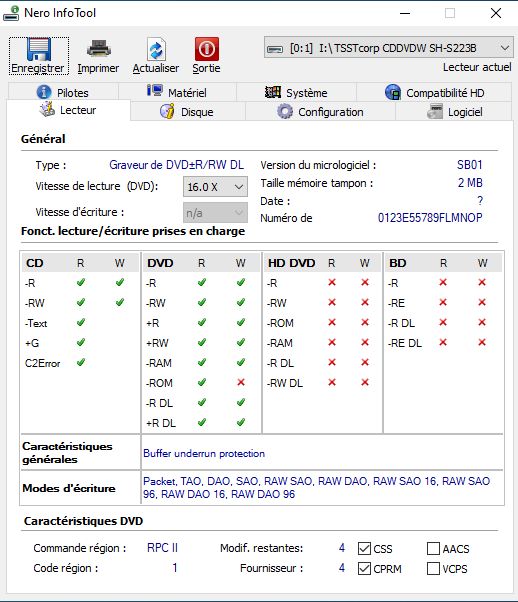The image size is (518, 602).
Task: Click the Enregistrer floppy disk icon
Action: click(x=39, y=49)
